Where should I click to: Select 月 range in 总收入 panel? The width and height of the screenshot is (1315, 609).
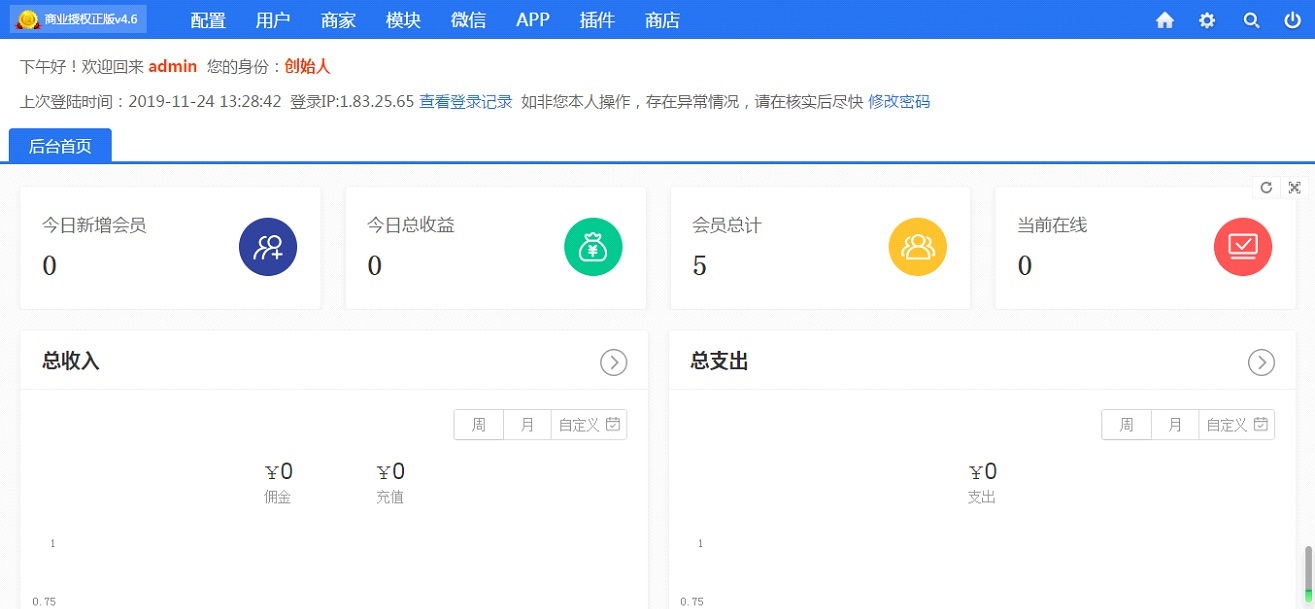(527, 425)
